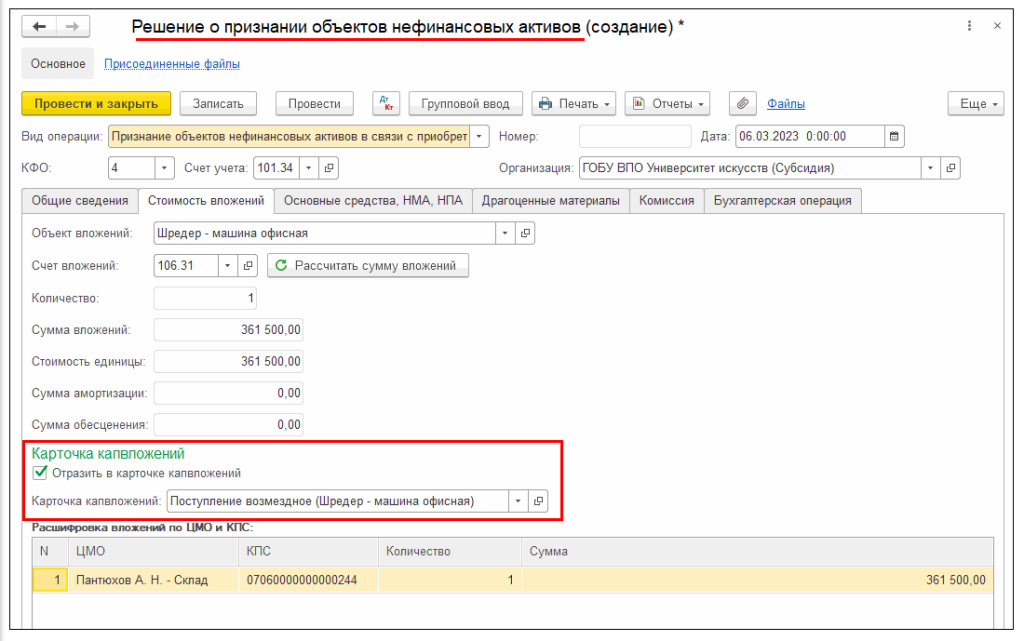Open the Объект вложений record in a window
This screenshot has width=1024, height=641.
[525, 233]
